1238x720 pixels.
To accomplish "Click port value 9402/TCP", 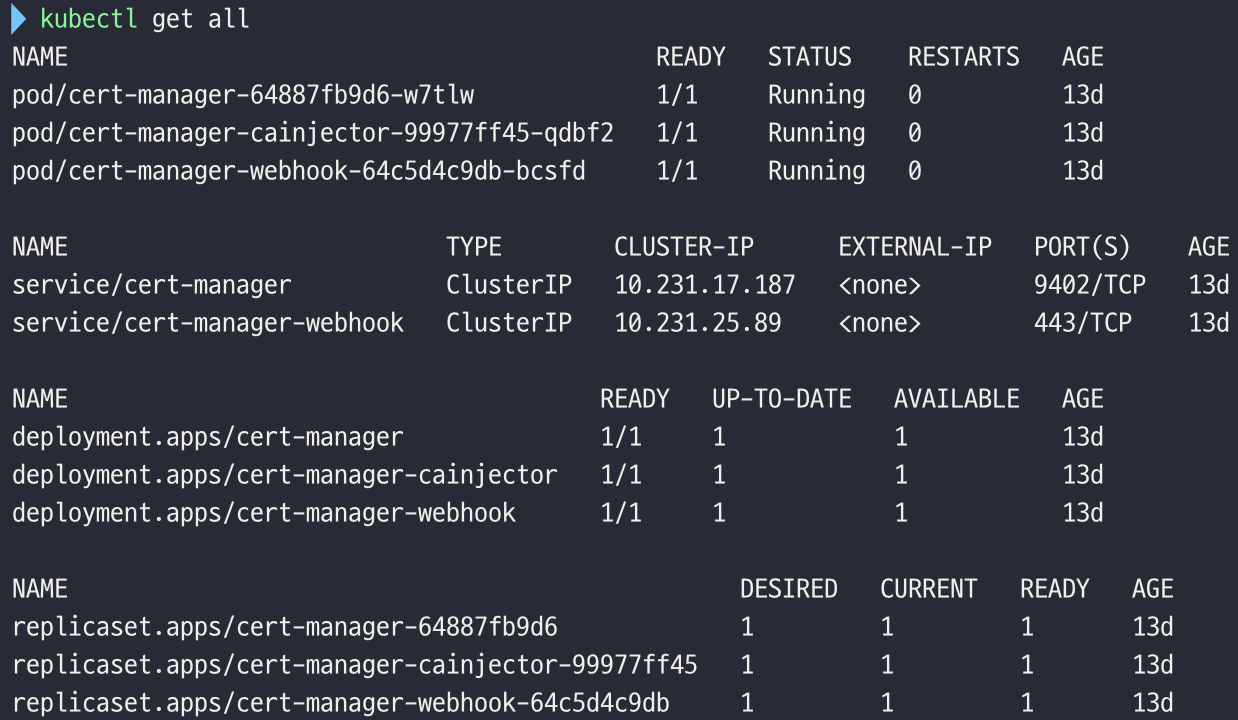I will [x=1089, y=285].
